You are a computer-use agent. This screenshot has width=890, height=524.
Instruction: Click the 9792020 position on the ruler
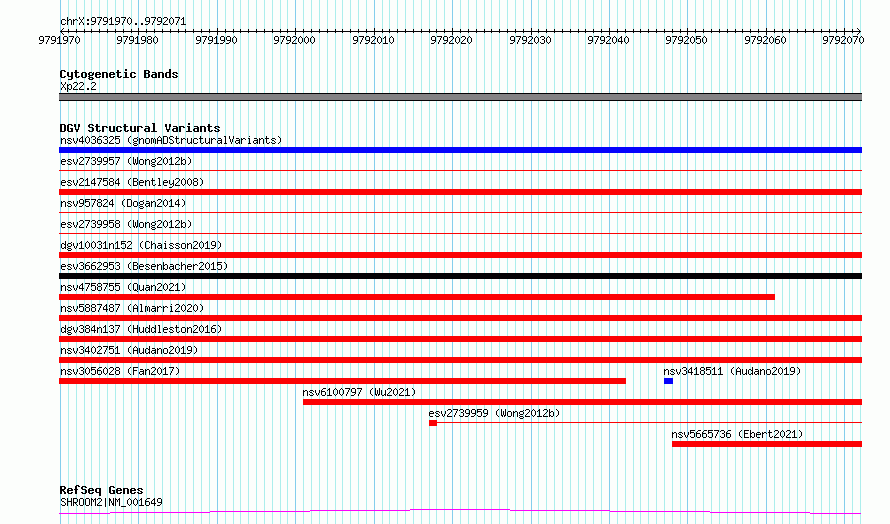(x=451, y=40)
